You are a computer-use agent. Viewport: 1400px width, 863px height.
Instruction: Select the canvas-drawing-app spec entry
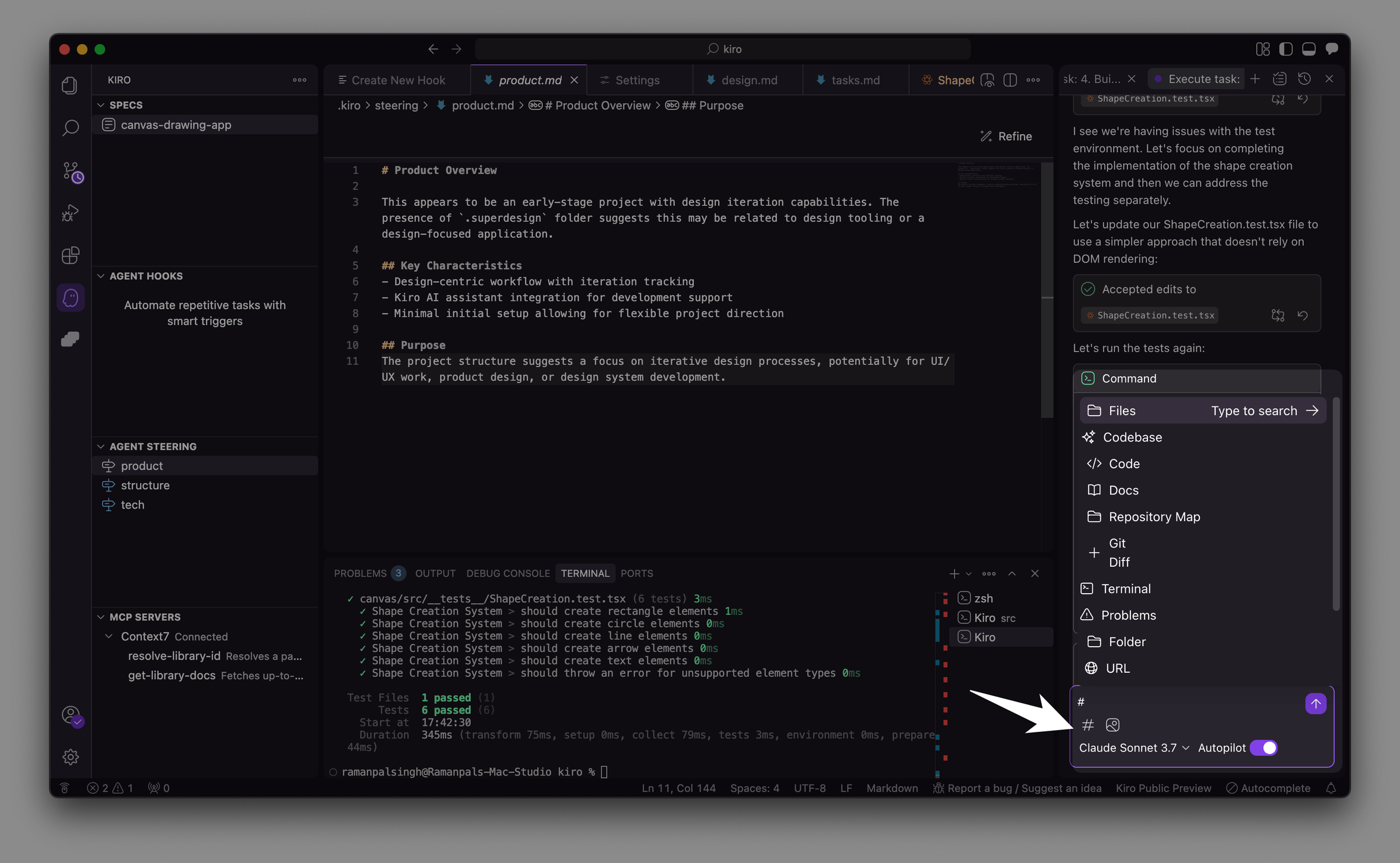(x=176, y=124)
